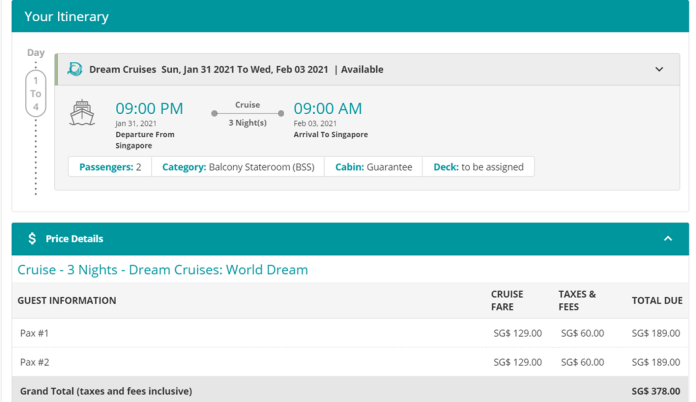Screen dimensions: 696x402
Task: Click the Feb 03, 2021 arrival date
Action: click(x=315, y=123)
